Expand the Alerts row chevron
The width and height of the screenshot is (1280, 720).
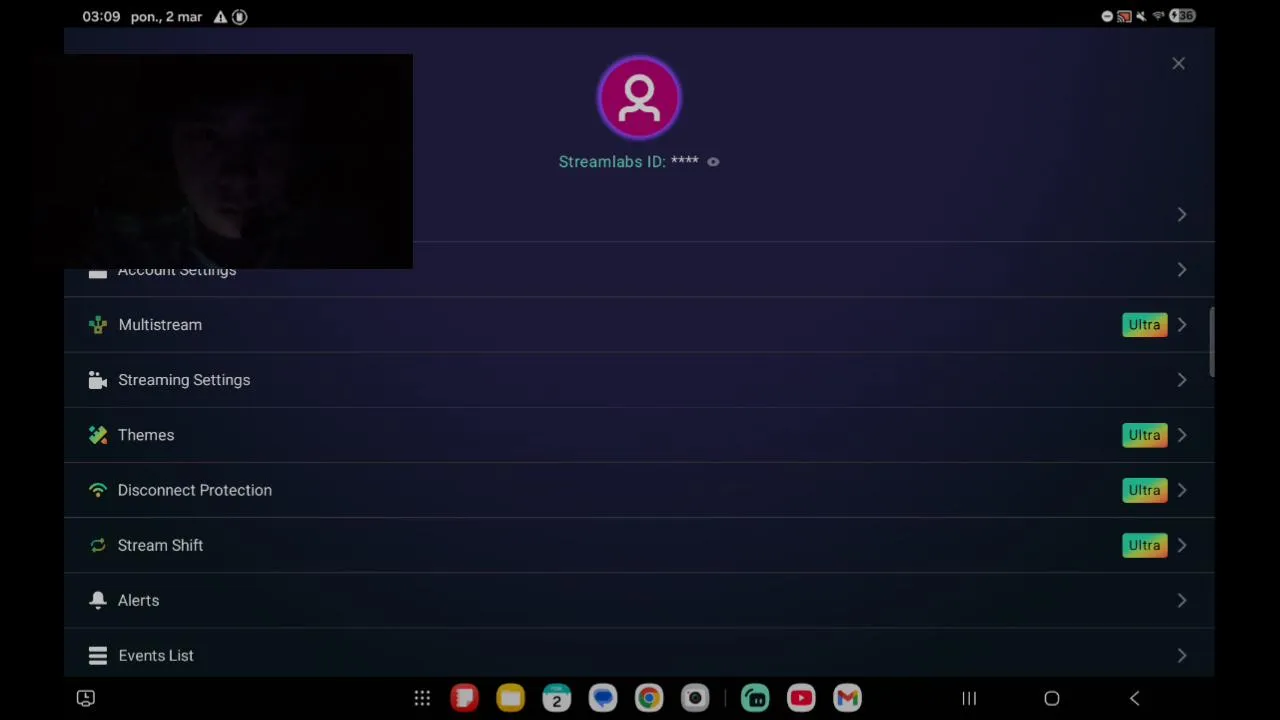click(1181, 600)
